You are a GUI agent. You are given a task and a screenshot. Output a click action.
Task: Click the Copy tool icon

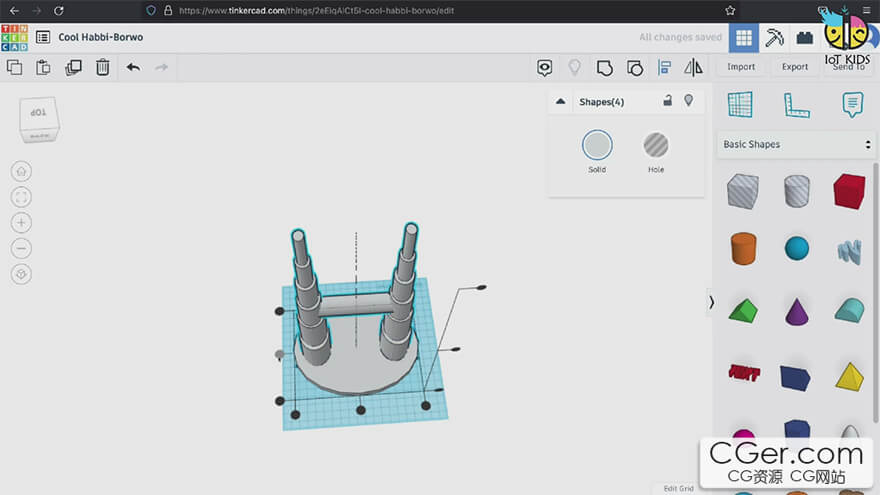15,67
